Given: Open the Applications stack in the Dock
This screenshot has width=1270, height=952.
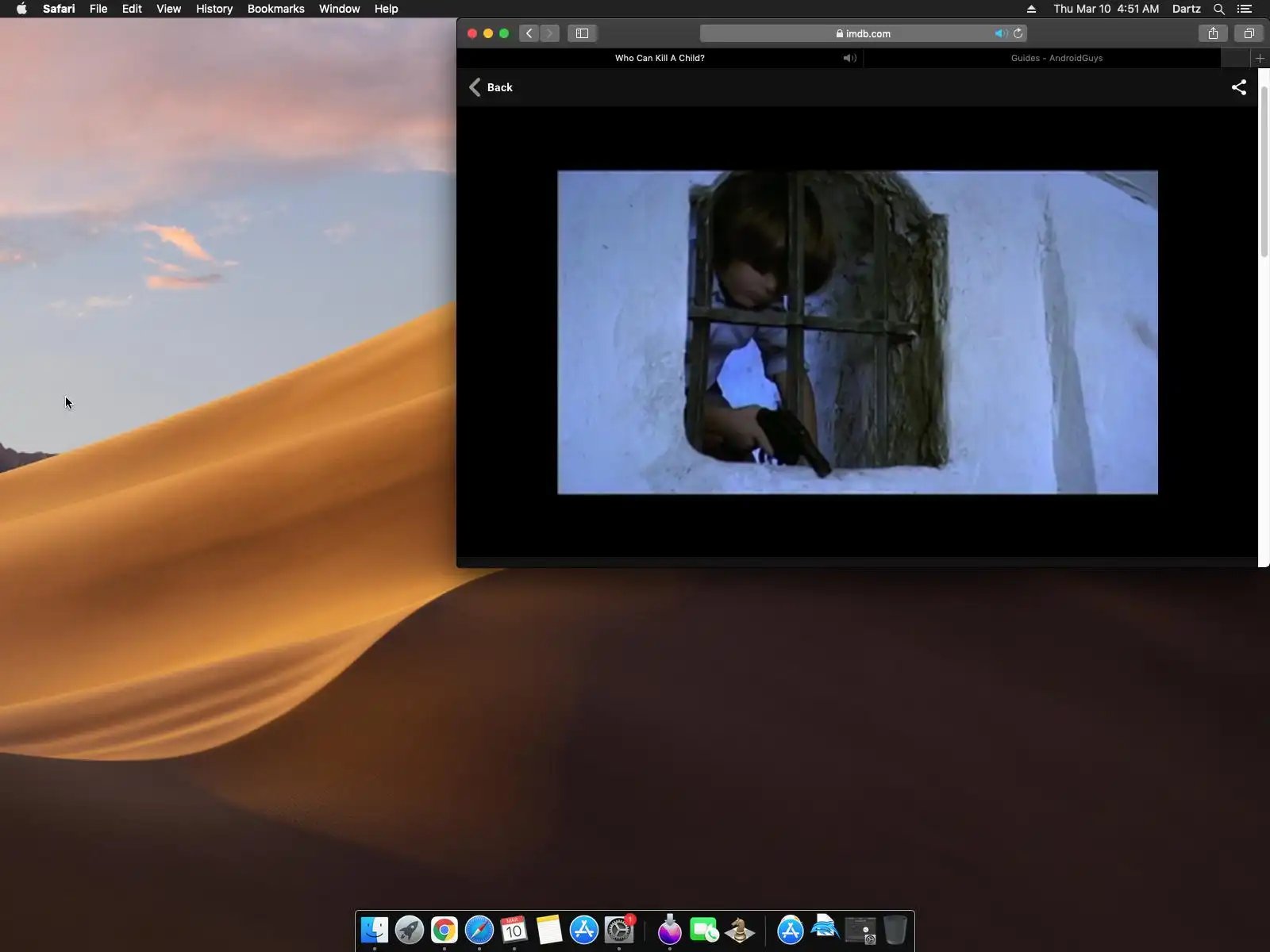Looking at the screenshot, I should point(791,930).
